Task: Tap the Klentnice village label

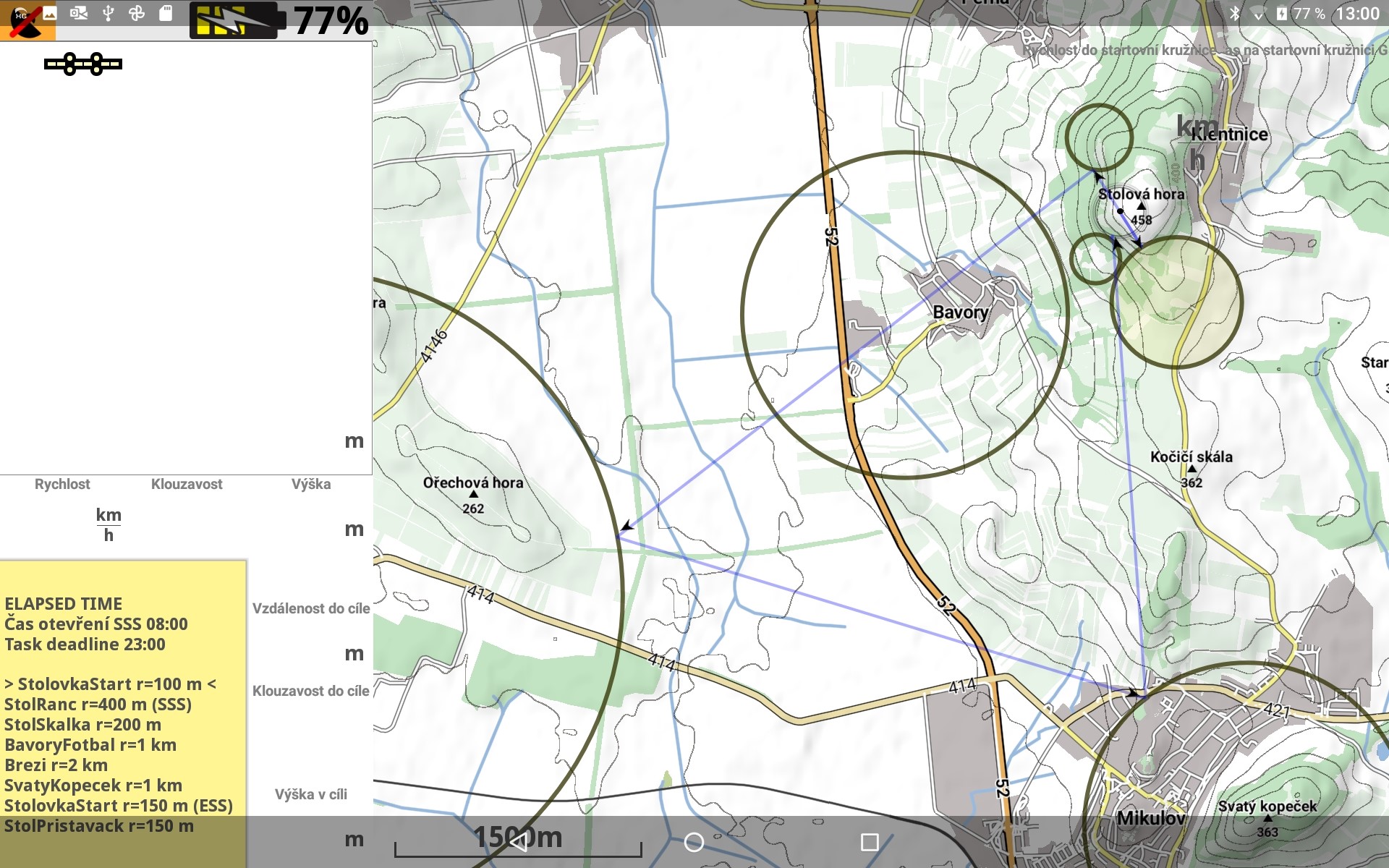Action: click(1229, 135)
